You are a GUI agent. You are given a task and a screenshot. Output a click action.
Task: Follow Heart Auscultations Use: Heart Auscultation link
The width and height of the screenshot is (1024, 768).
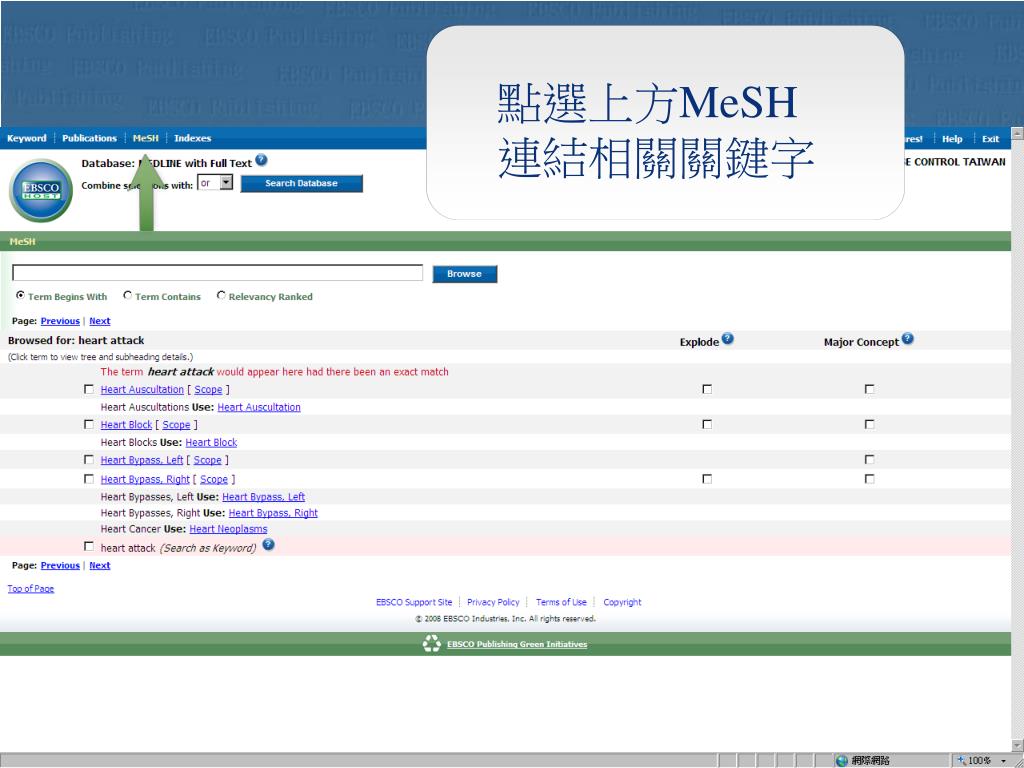pyautogui.click(x=259, y=407)
